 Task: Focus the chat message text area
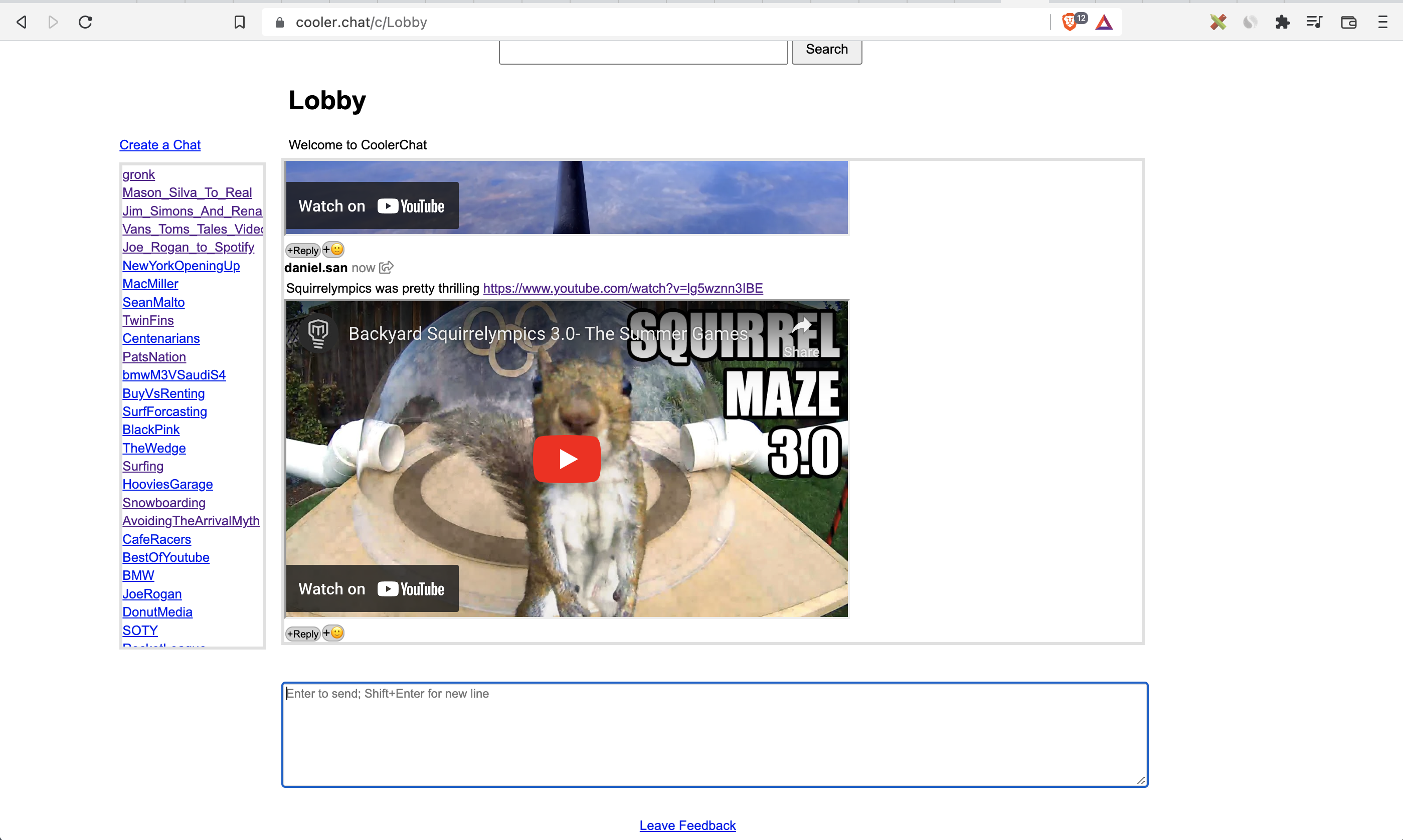tap(715, 734)
